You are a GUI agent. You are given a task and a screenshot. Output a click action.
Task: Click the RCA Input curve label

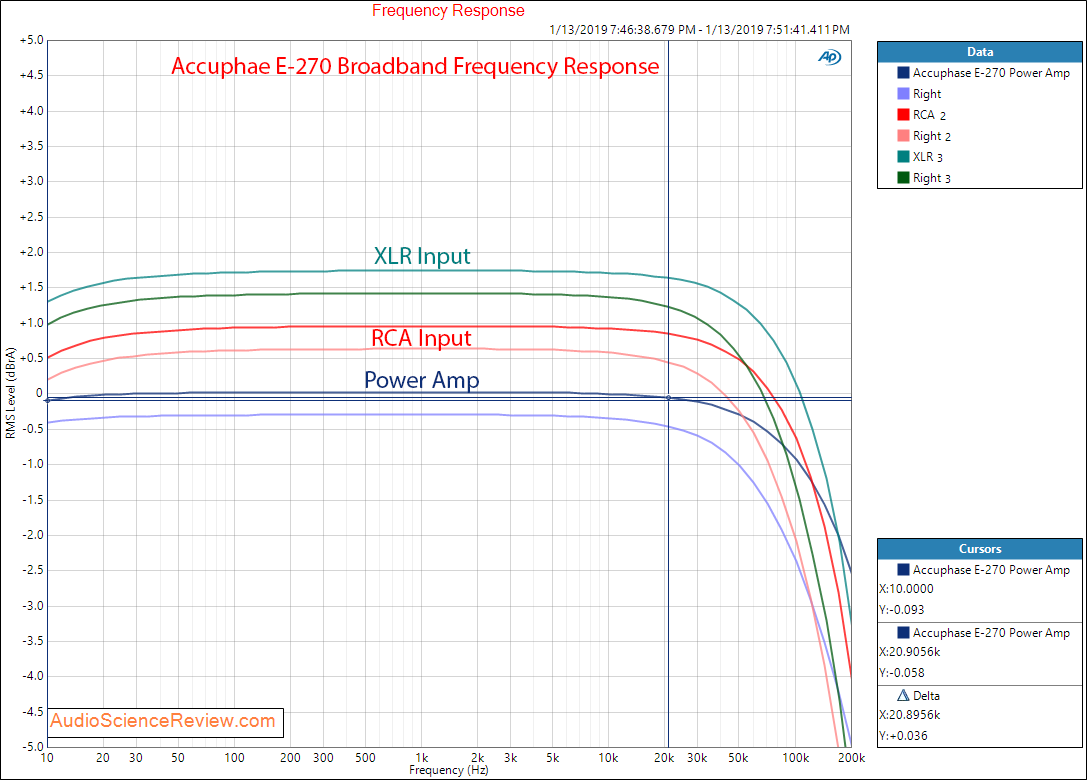[x=421, y=338]
